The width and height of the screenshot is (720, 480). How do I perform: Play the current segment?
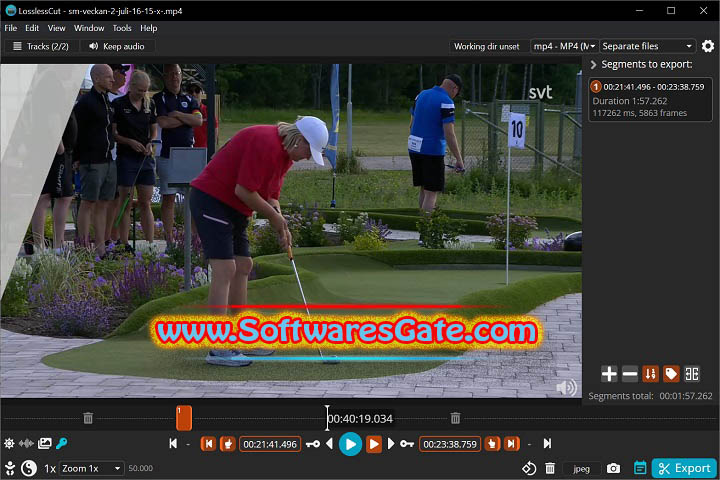374,444
